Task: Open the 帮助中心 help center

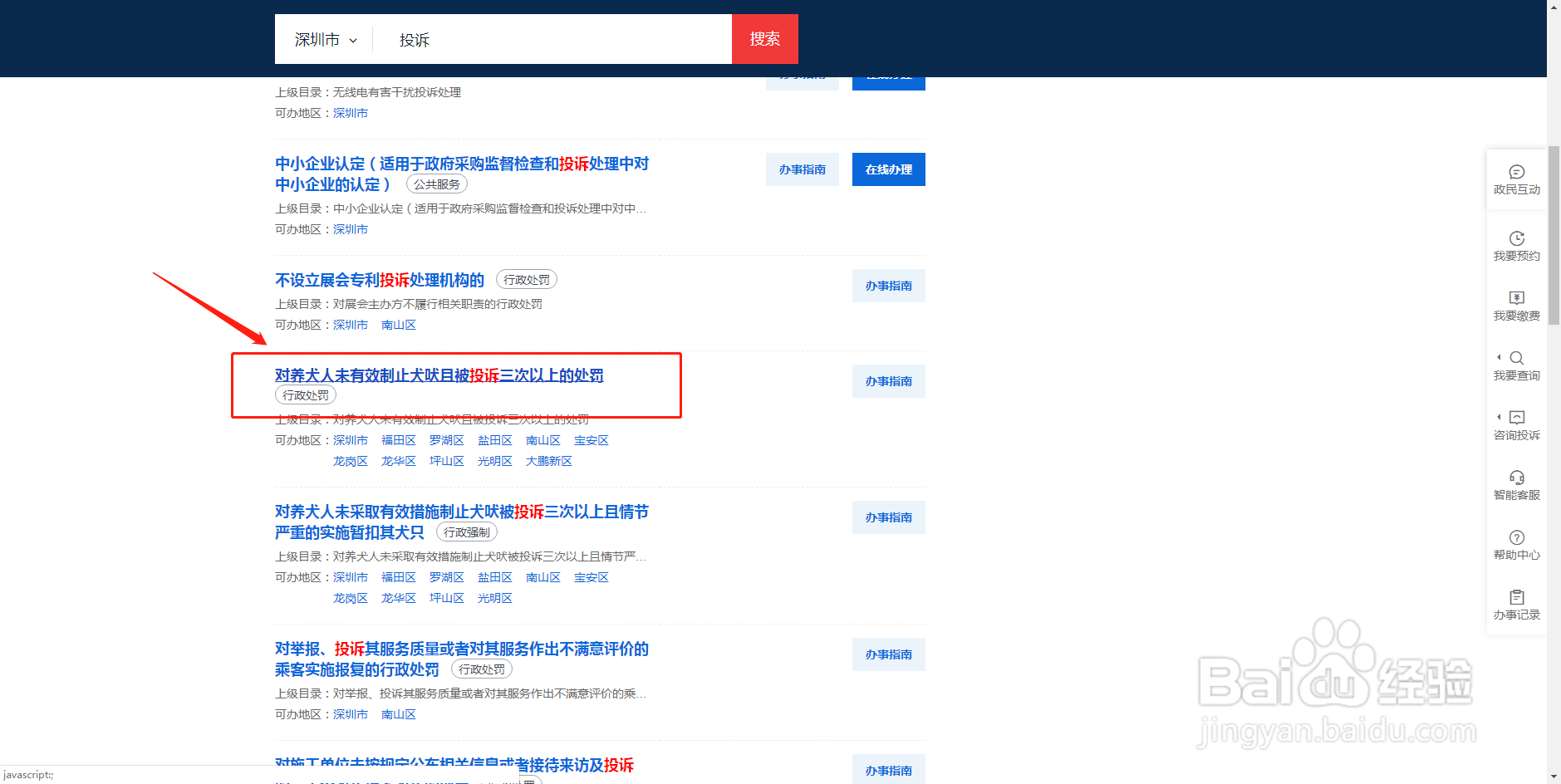Action: tap(1516, 545)
